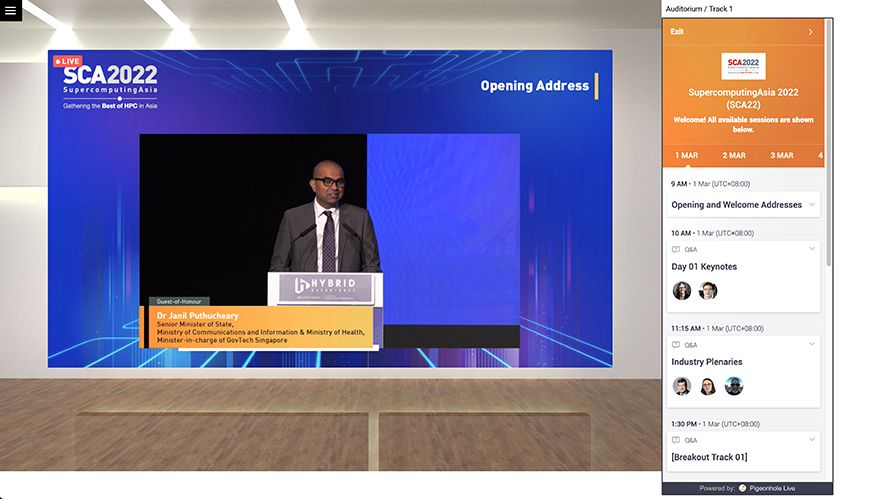Click the live stream video of the speaker

(x=330, y=241)
